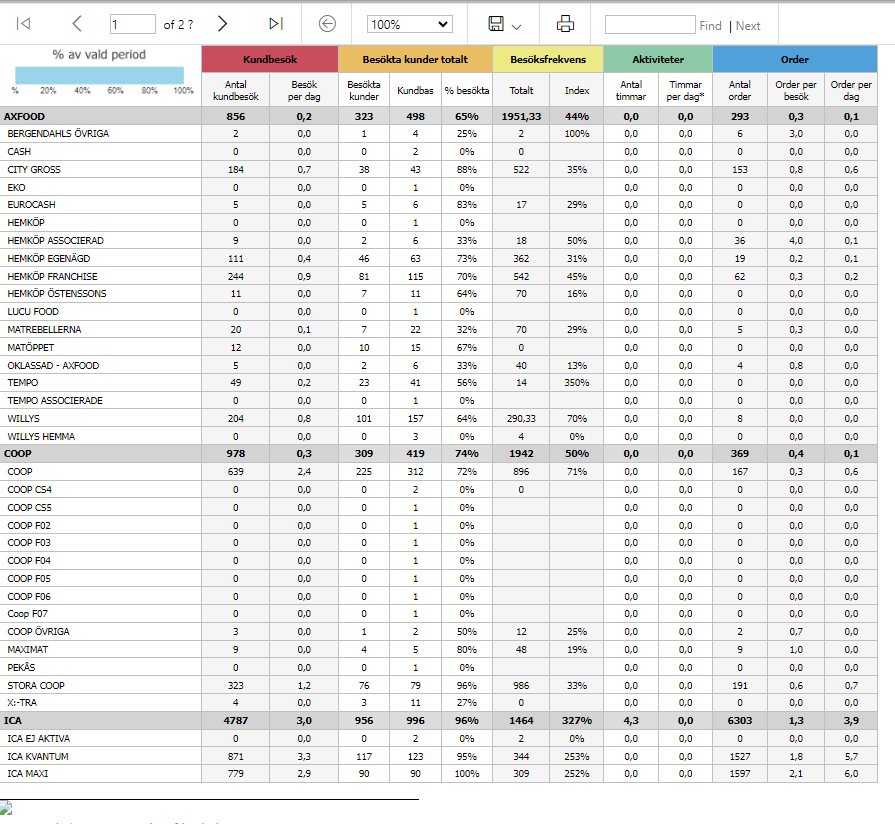Click TEMPO Index value 350%

(x=576, y=383)
